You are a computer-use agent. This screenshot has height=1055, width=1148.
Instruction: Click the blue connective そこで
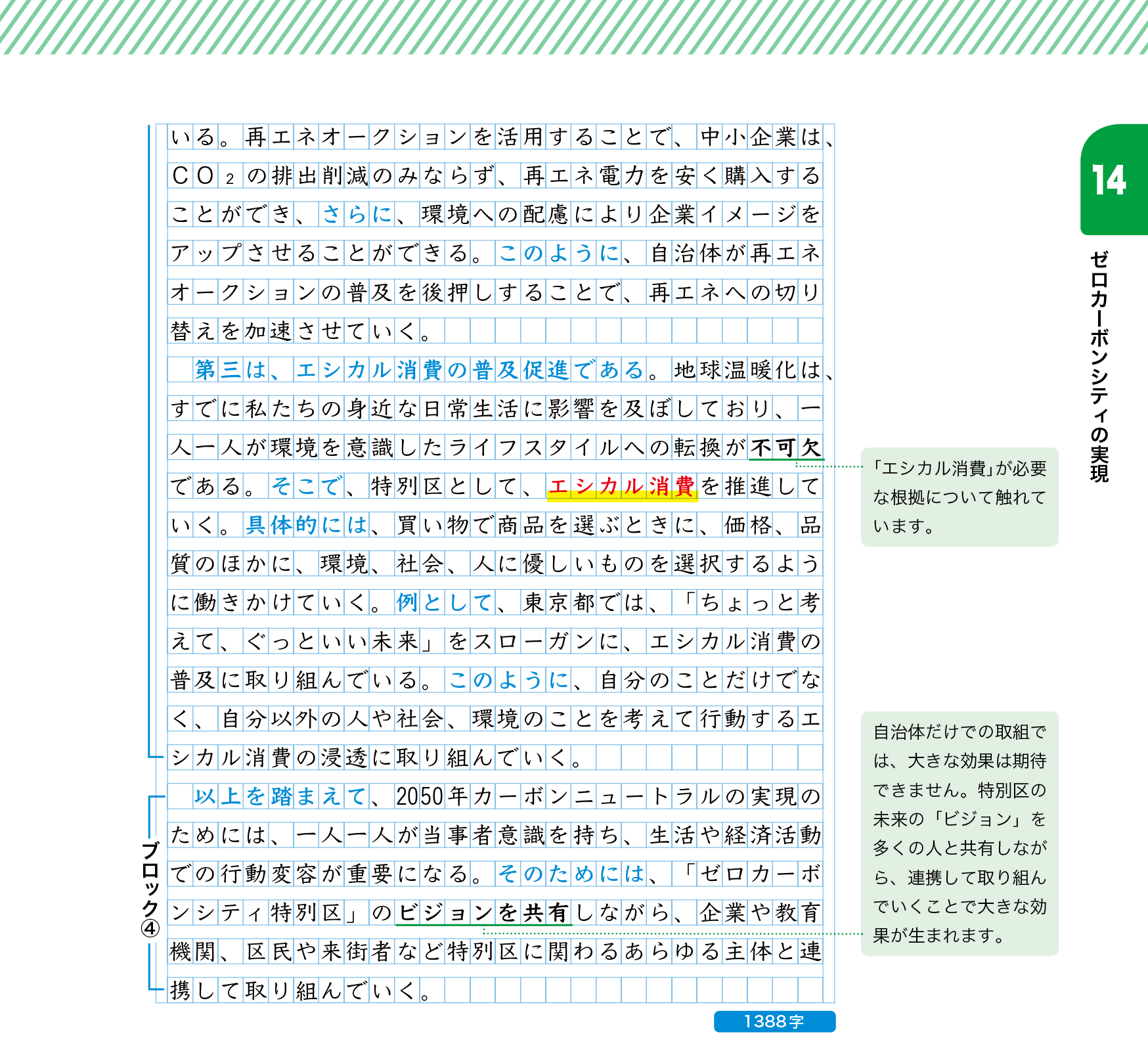pos(305,487)
